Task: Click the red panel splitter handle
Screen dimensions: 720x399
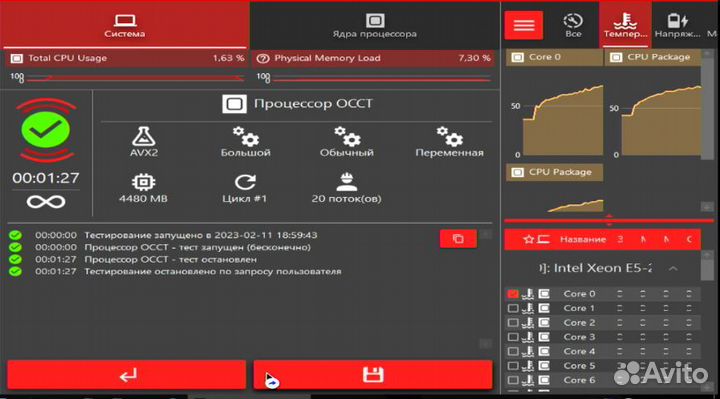Action: point(609,220)
